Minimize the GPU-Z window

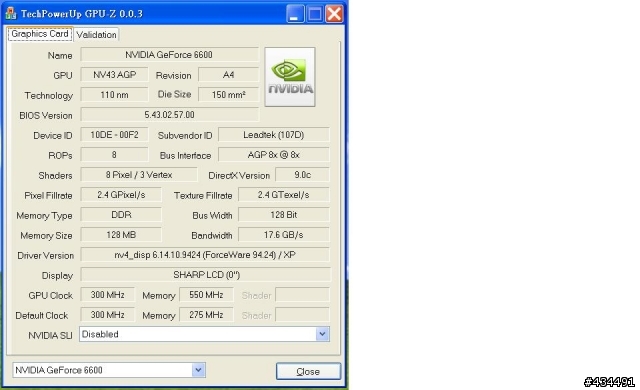(295, 14)
